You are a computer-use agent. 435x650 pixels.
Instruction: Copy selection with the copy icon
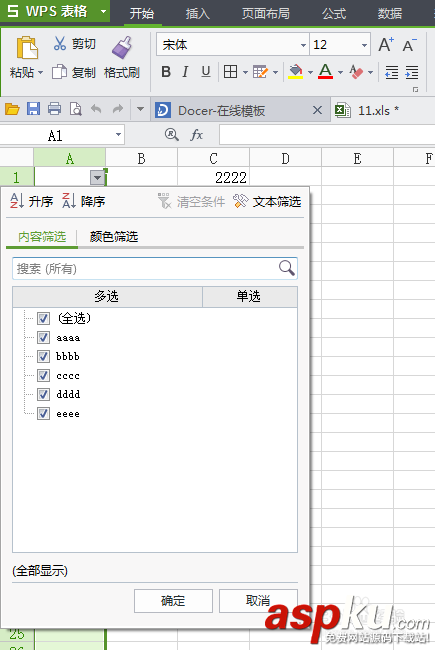[x=59, y=72]
